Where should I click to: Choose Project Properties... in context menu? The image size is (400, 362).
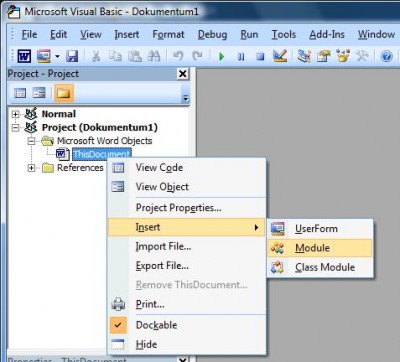187,208
